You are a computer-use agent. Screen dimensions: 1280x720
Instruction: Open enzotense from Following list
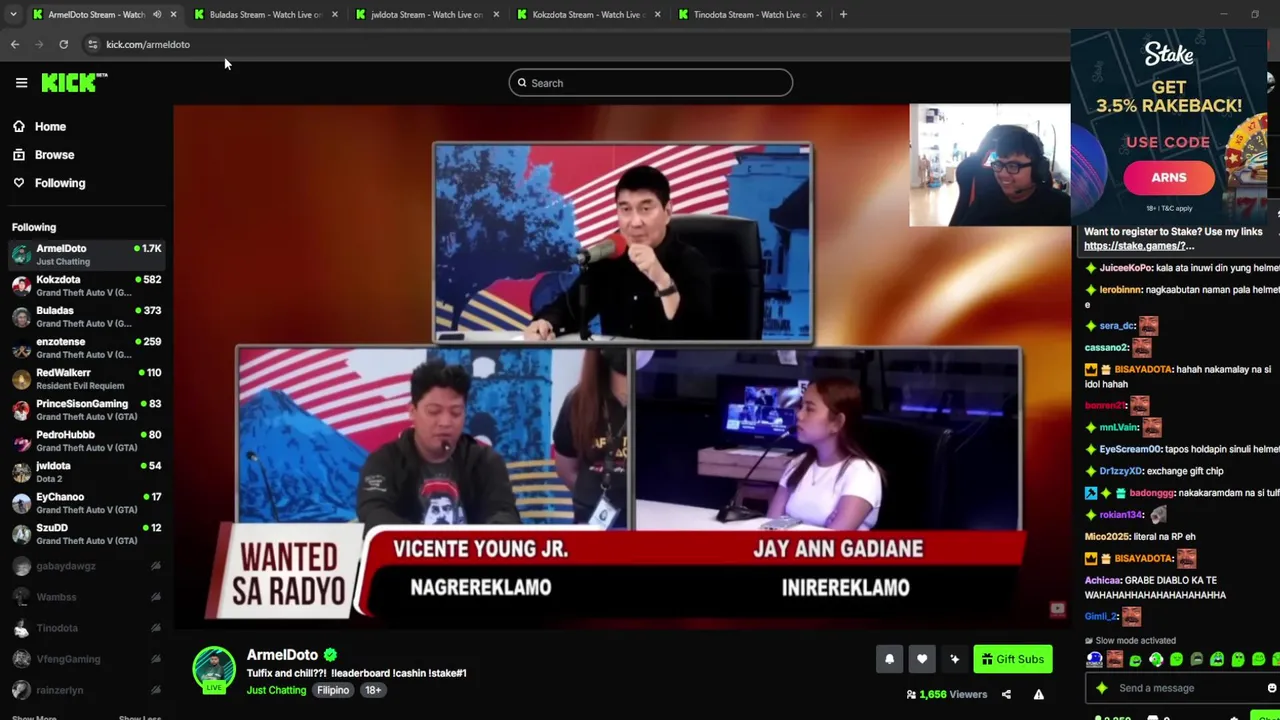[x=86, y=348]
